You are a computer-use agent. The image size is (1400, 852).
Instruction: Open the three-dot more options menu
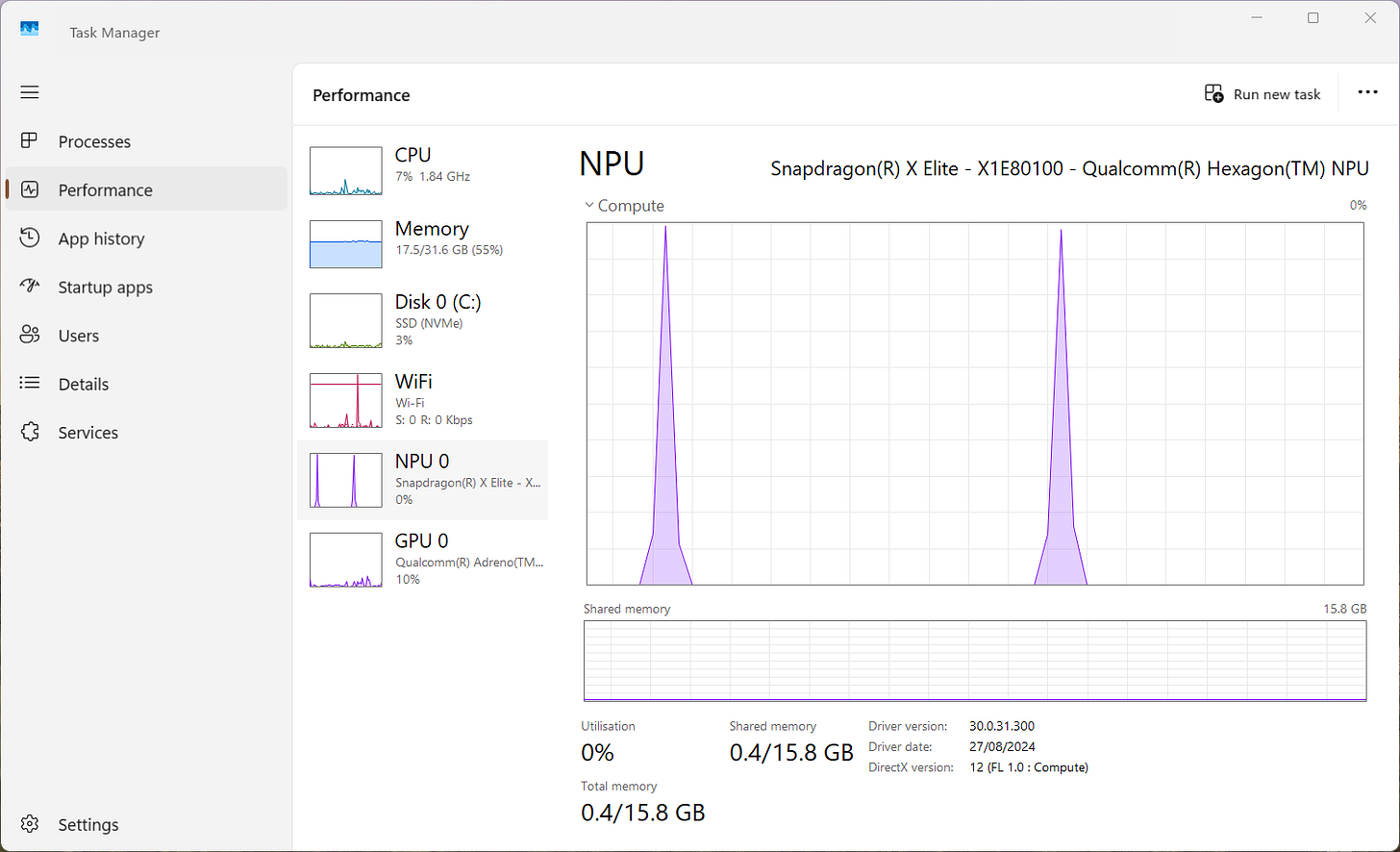(1367, 92)
